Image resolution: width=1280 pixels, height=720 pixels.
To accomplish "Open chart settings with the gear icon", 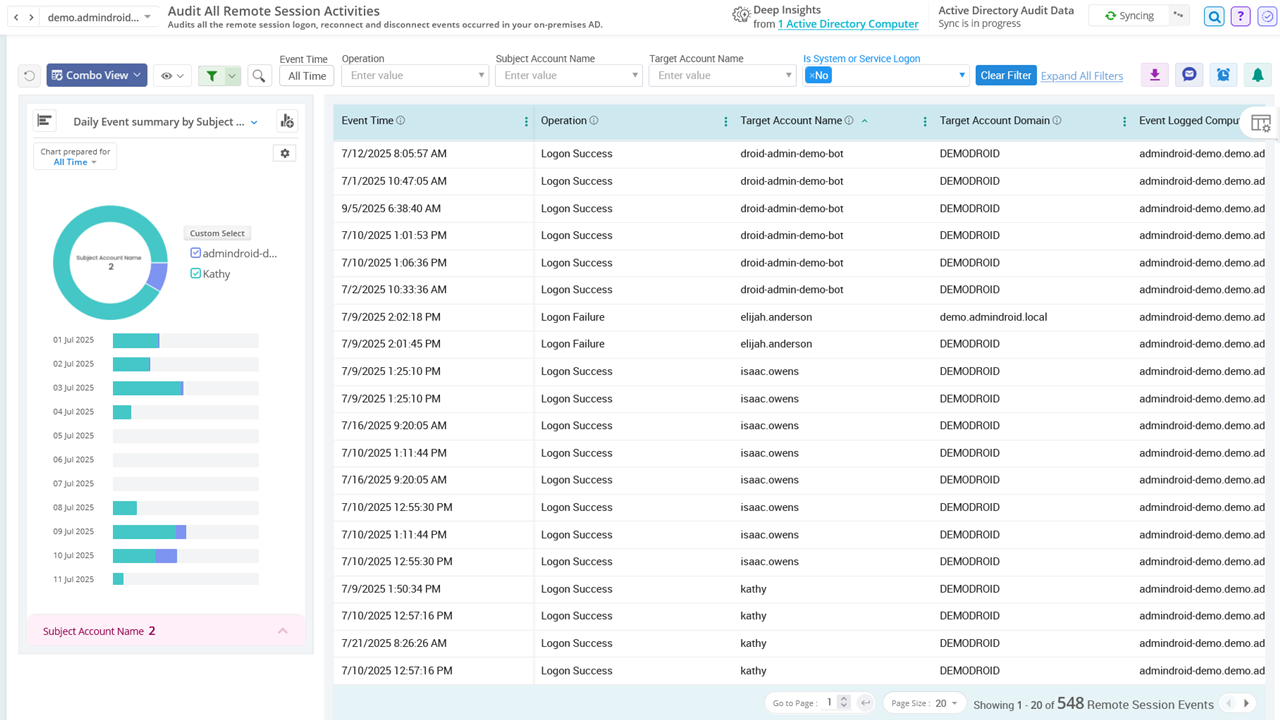I will click(x=284, y=152).
